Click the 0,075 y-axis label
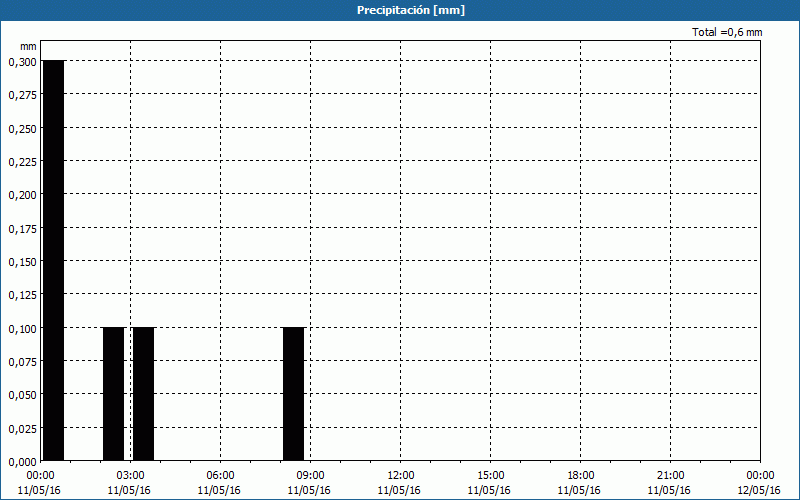 point(22,362)
